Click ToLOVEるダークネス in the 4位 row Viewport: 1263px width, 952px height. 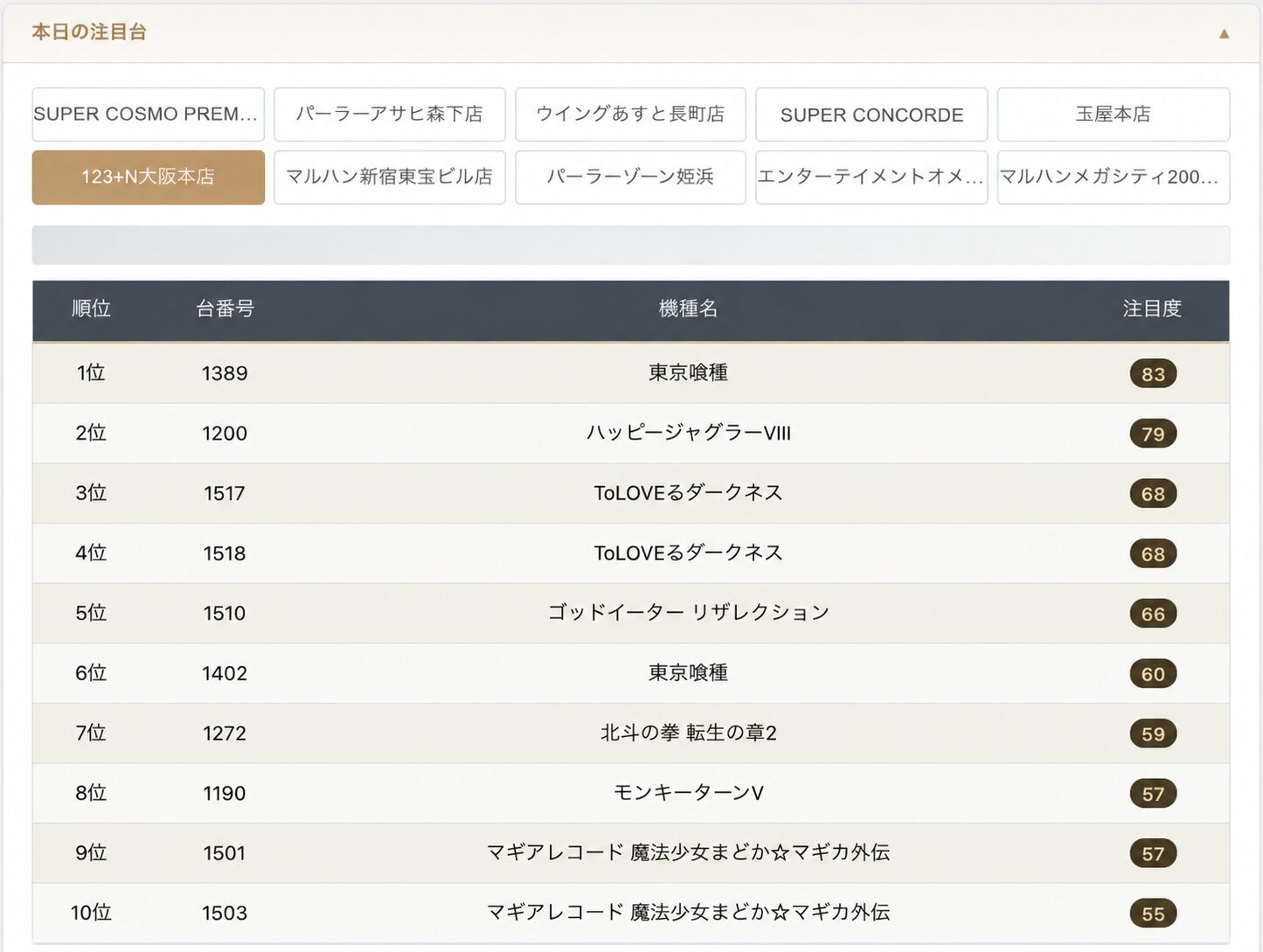[x=688, y=553]
